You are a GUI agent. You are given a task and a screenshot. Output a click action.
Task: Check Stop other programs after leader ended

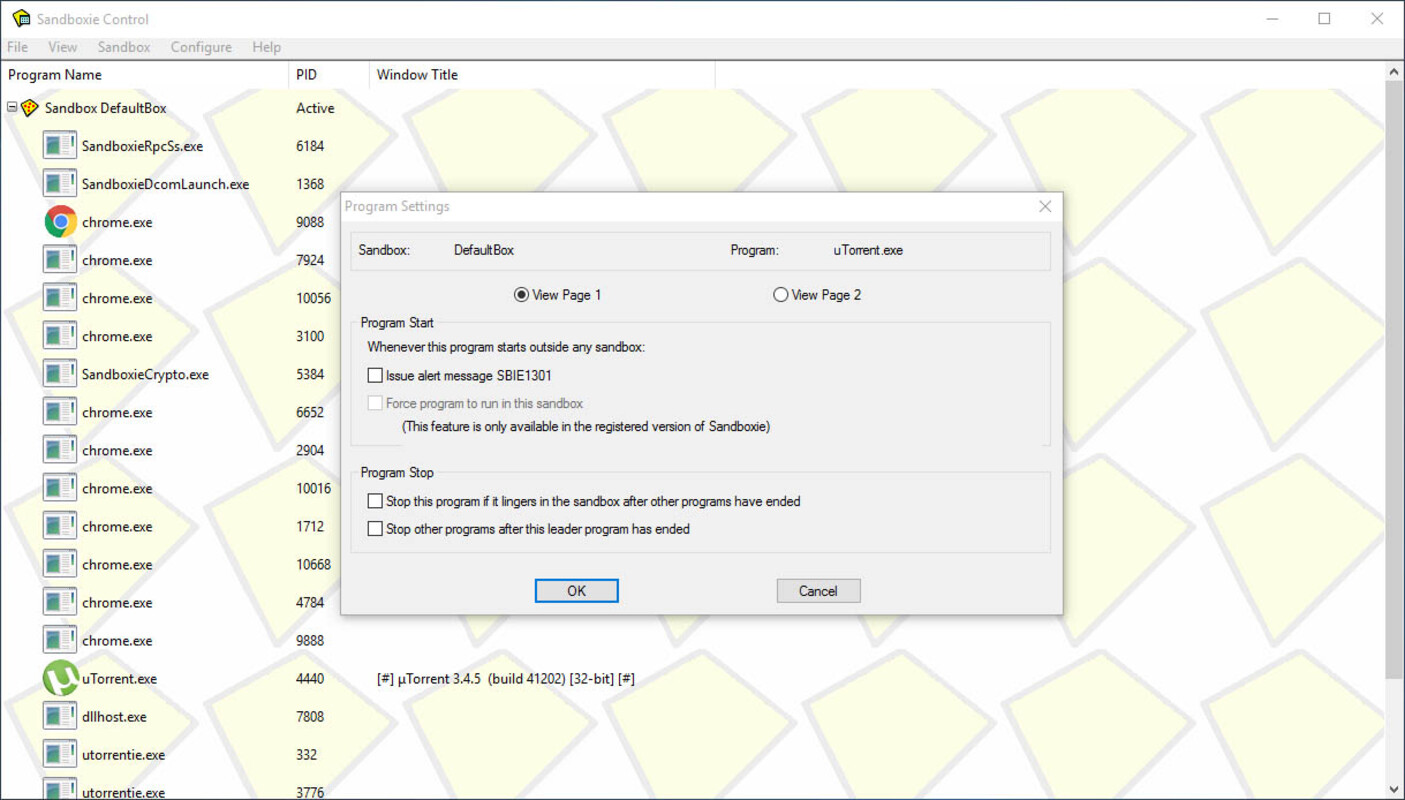coord(375,529)
